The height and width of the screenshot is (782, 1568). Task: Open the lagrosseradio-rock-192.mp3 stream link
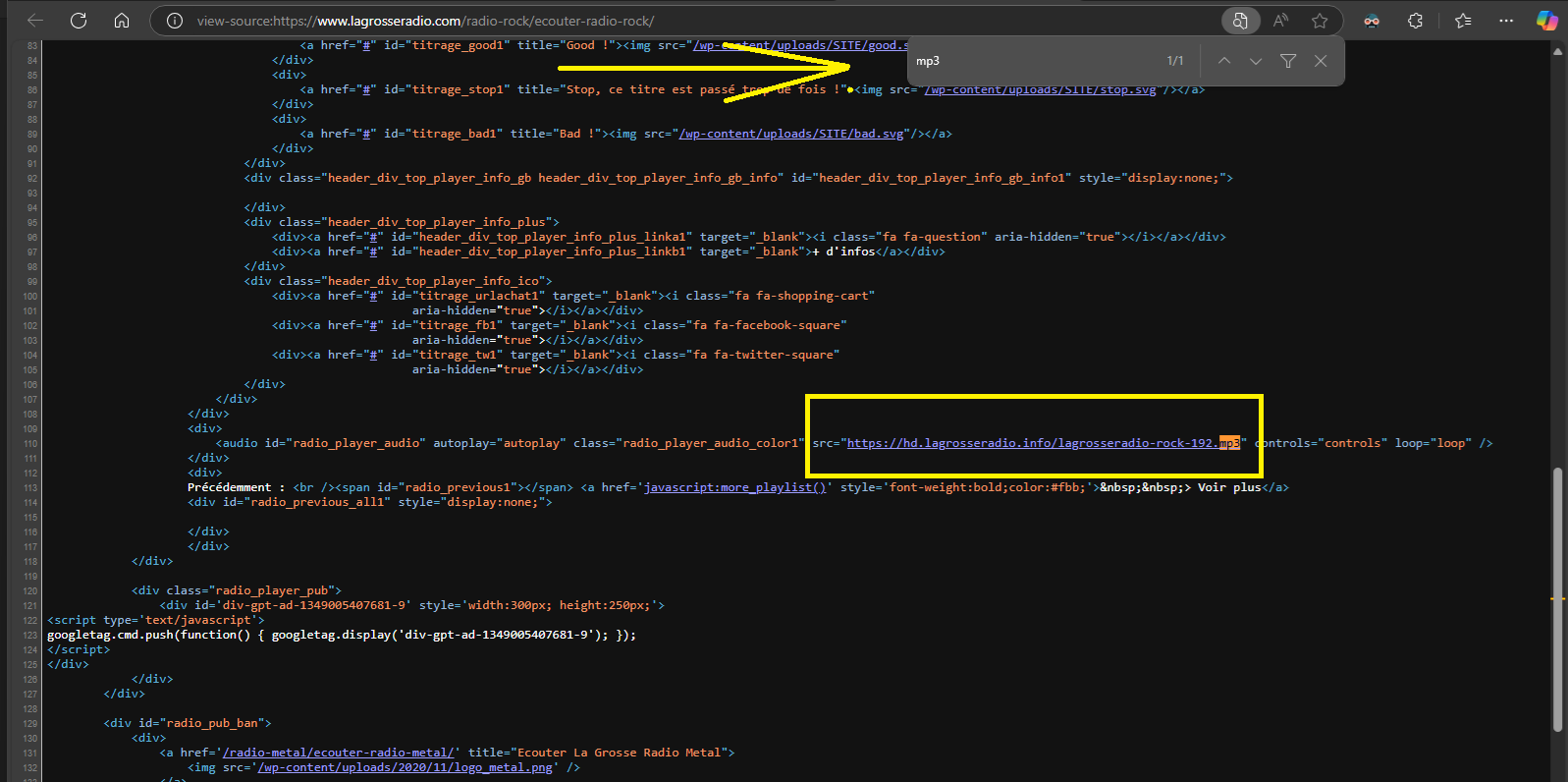click(1044, 443)
